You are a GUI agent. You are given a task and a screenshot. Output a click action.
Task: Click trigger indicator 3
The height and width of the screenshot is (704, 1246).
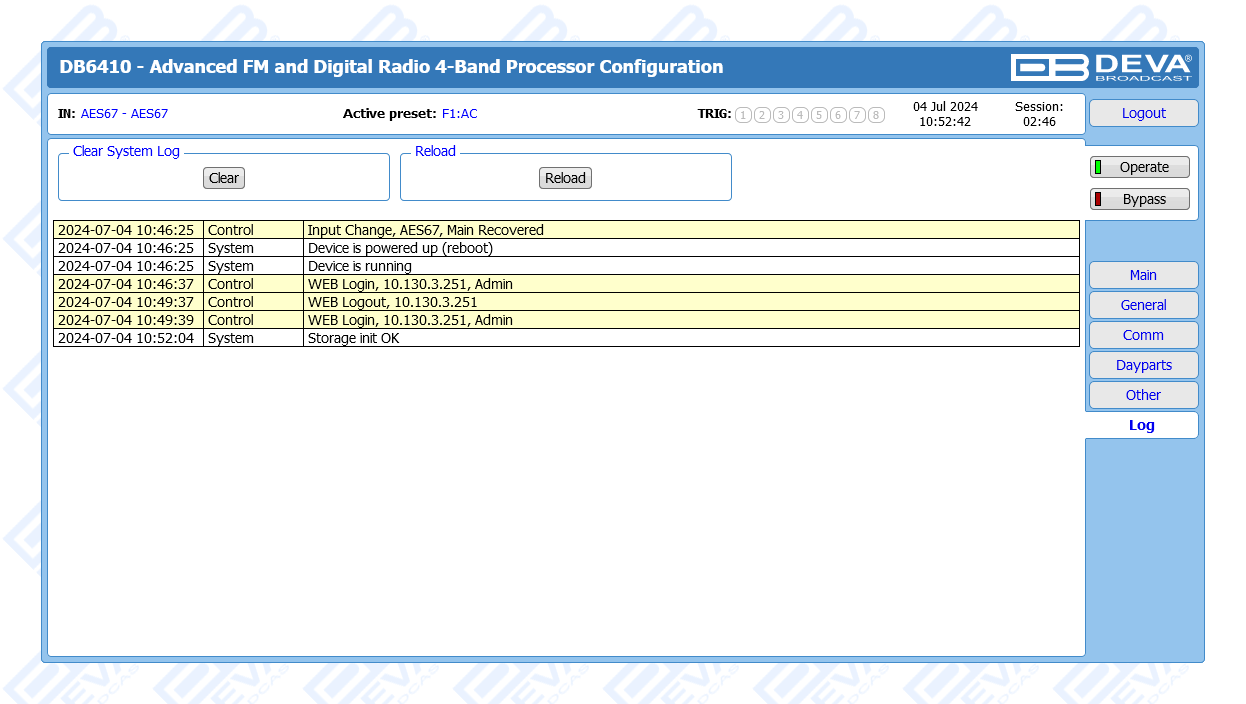781,115
